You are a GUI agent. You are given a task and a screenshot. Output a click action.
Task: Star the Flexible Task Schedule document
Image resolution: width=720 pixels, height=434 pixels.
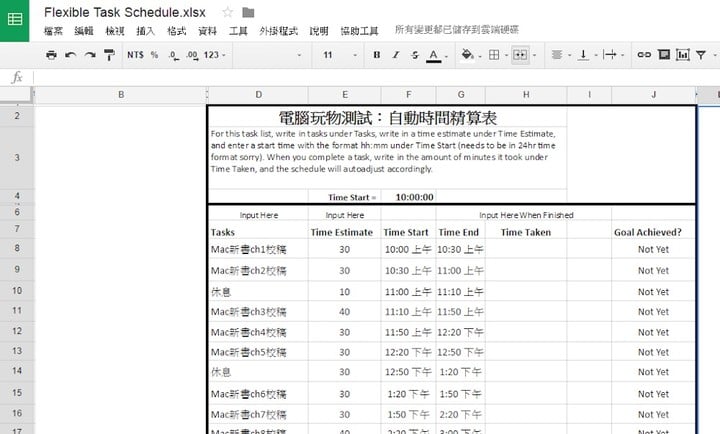[x=227, y=12]
